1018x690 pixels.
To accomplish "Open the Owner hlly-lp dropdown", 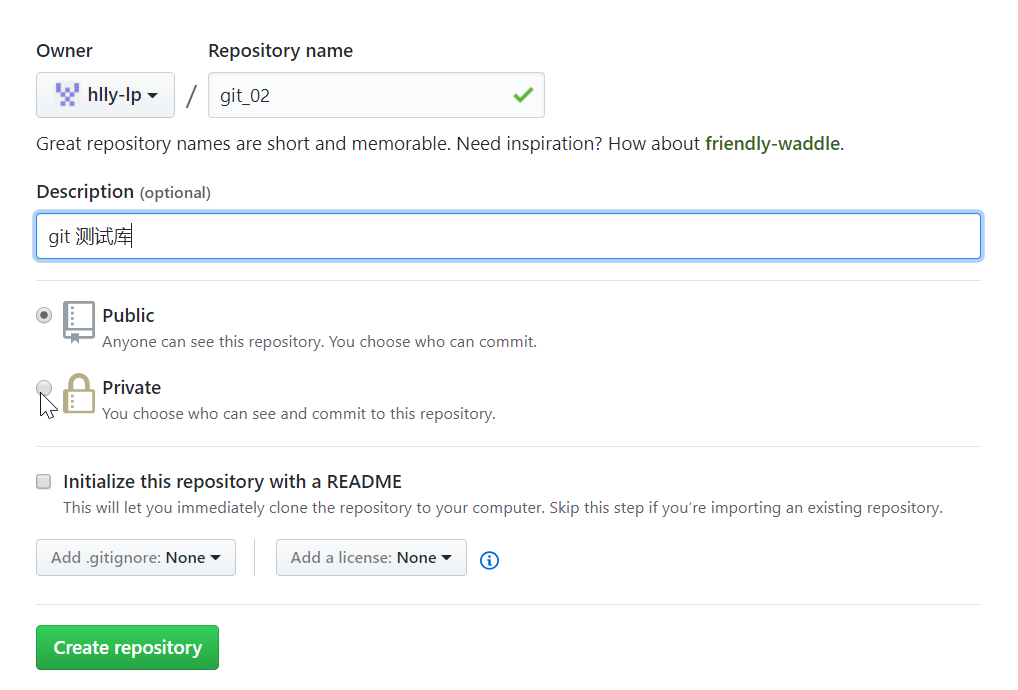I will pyautogui.click(x=106, y=95).
